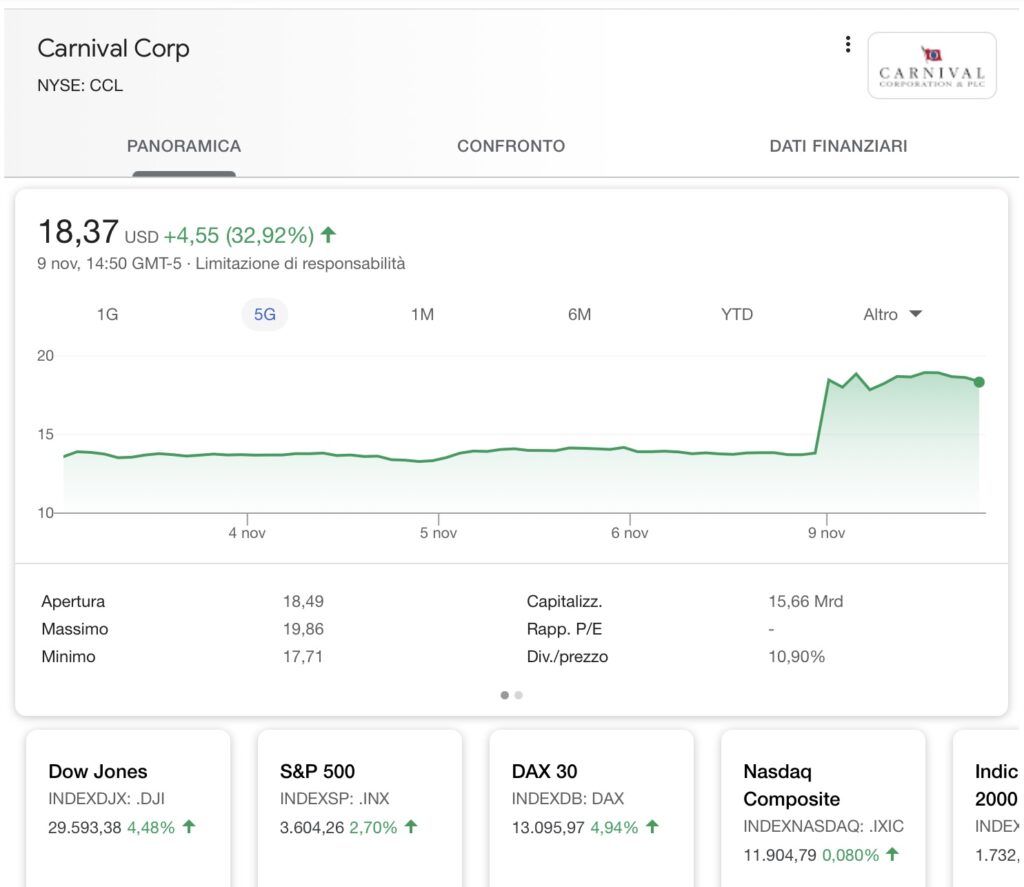Click the Carnival Corp title

point(113,48)
